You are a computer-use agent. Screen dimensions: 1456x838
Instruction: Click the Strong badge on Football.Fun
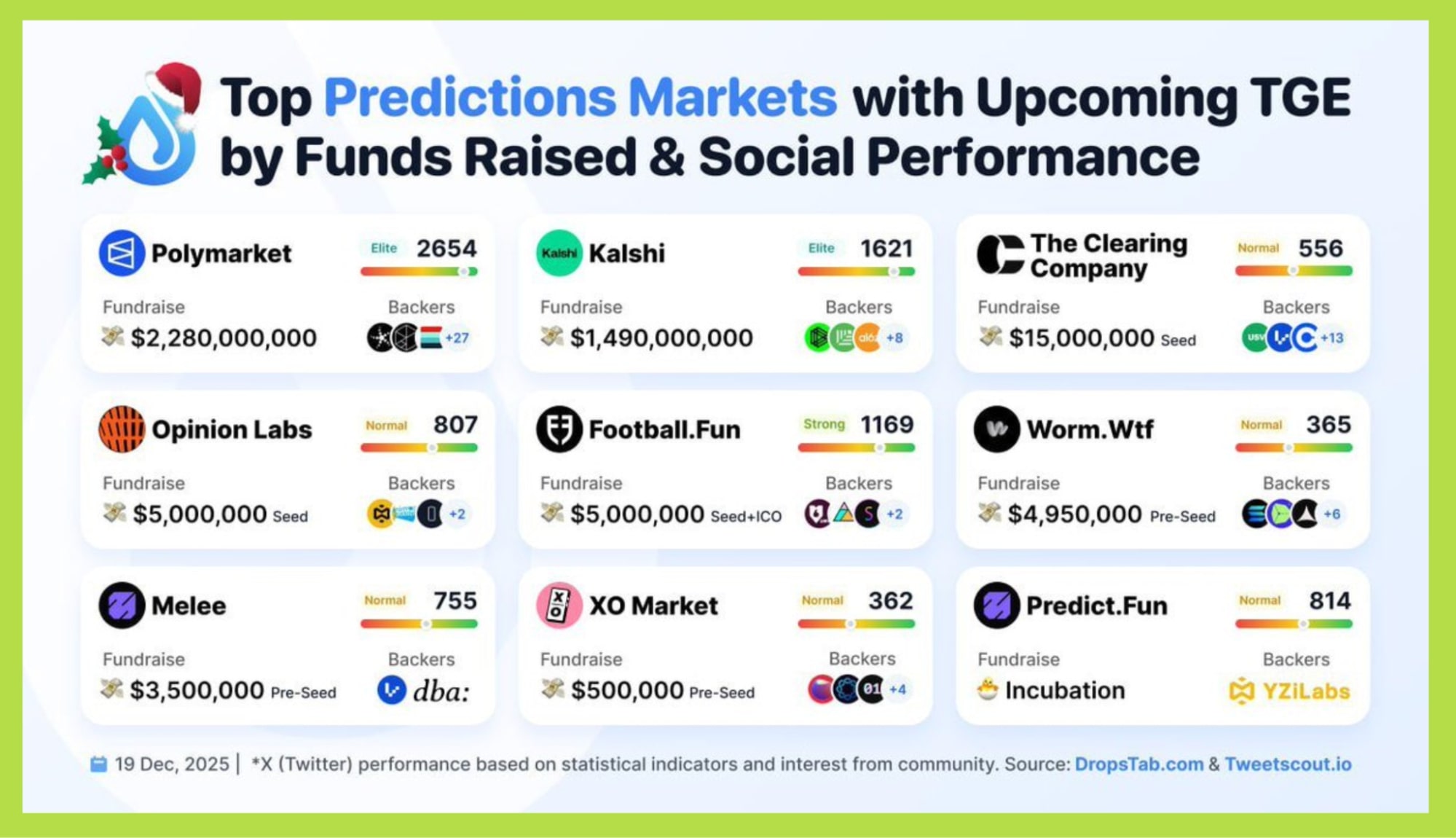[824, 424]
